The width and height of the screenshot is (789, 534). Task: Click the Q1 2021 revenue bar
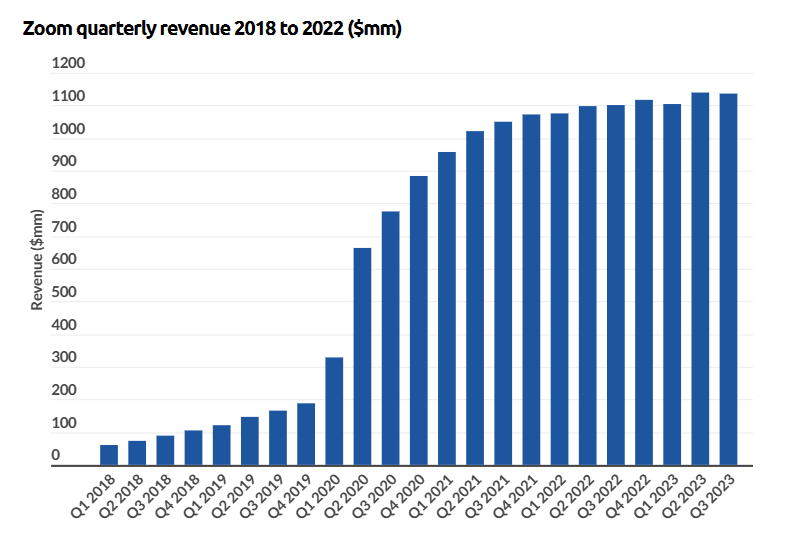pyautogui.click(x=447, y=308)
